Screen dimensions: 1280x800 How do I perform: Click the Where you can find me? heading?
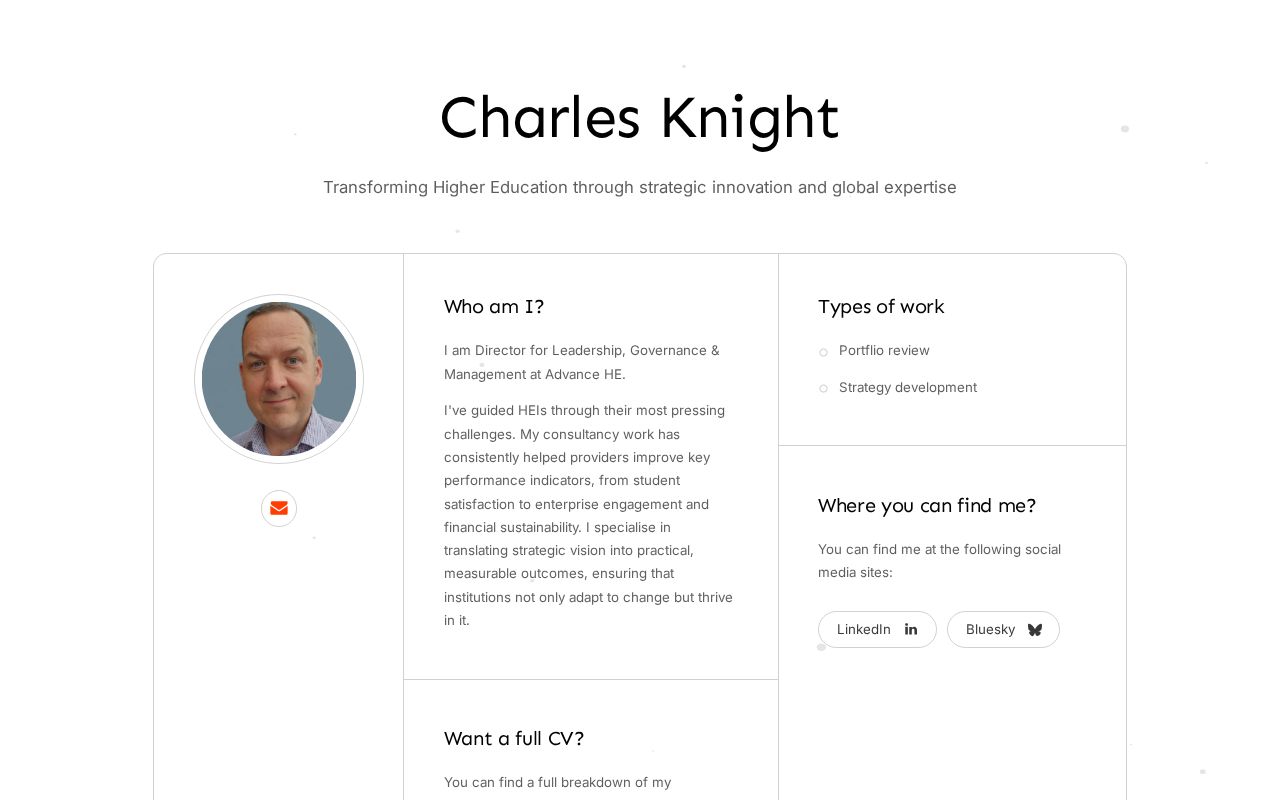coord(927,506)
